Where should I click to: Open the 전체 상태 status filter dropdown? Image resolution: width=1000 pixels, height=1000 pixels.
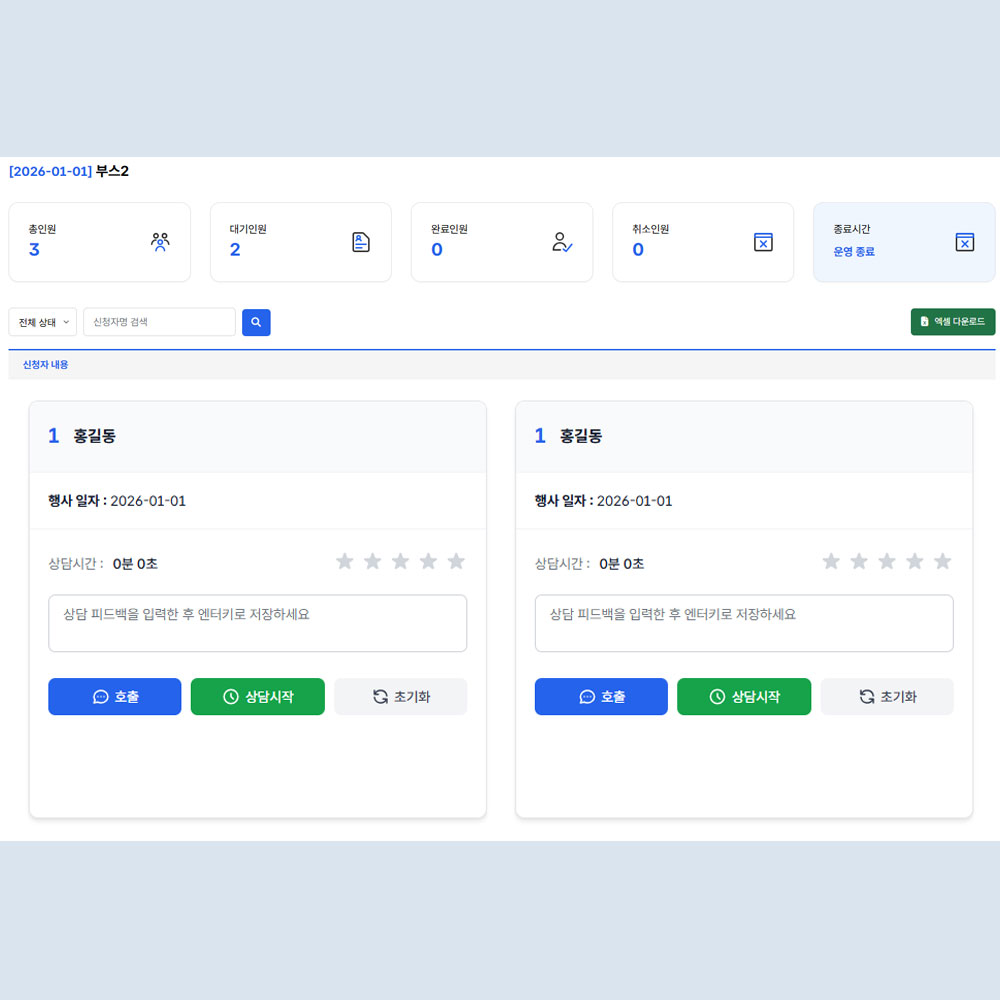42,322
